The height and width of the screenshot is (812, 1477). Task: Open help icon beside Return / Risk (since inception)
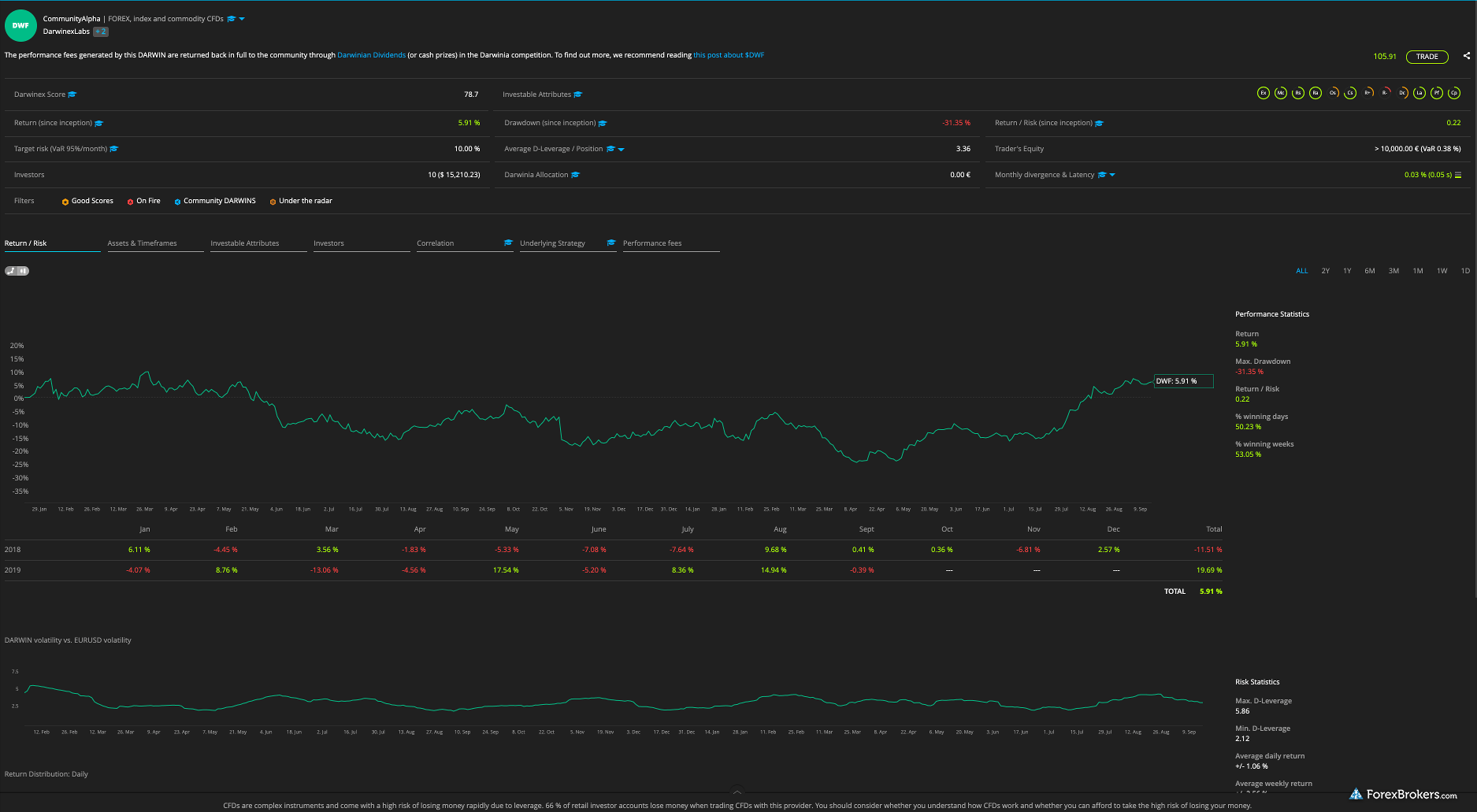pyautogui.click(x=1100, y=123)
